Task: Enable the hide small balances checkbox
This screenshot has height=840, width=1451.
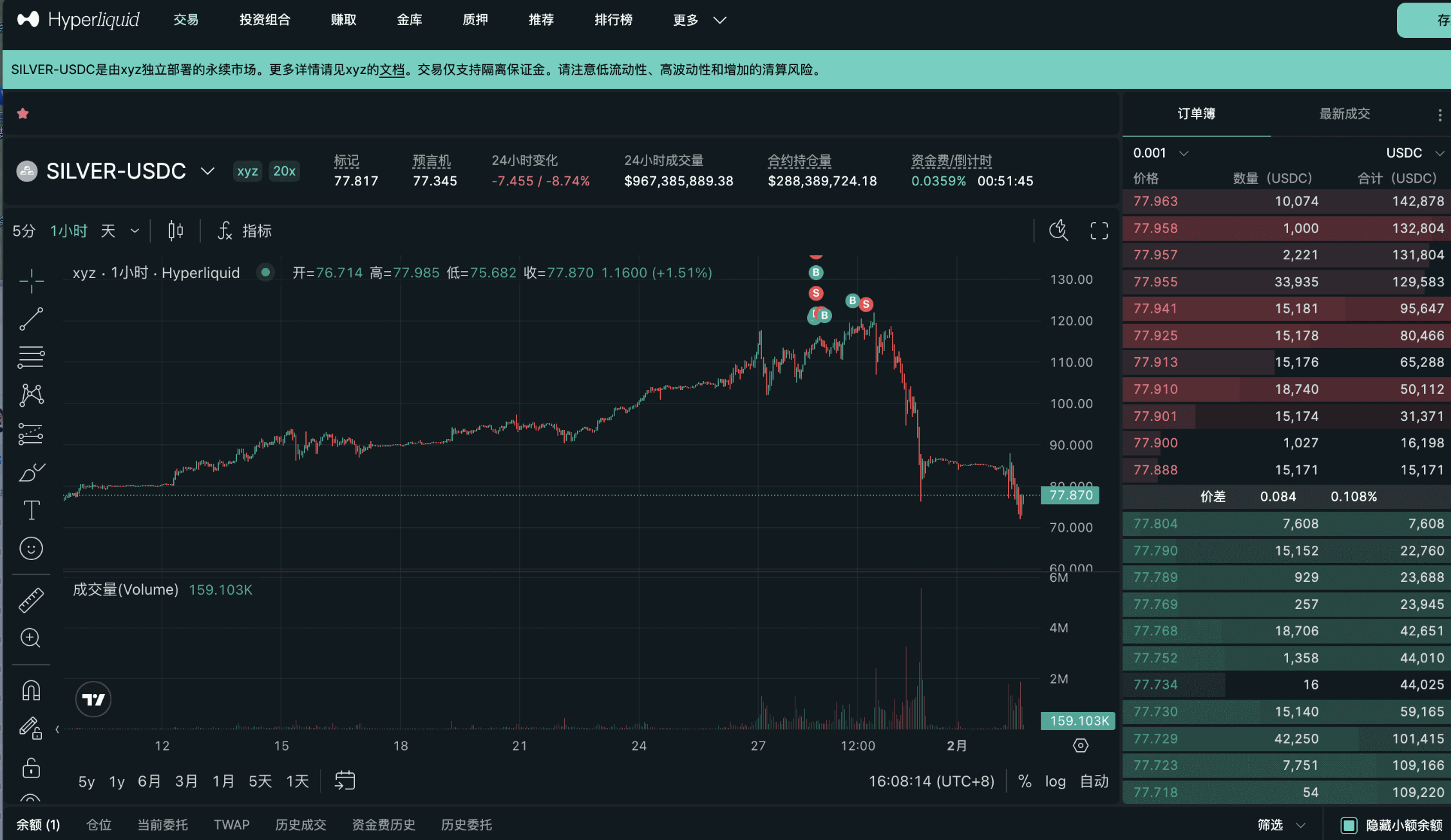Action: point(1349,825)
